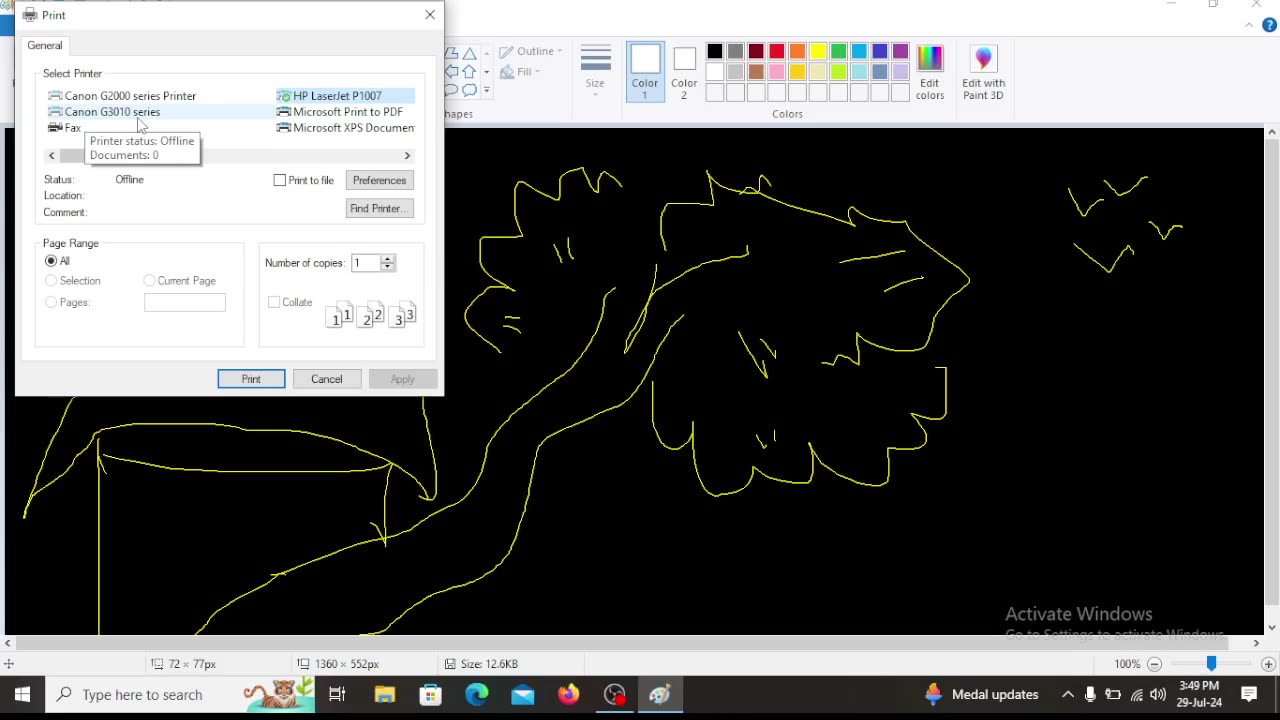Open the Windows Start menu
Viewport: 1280px width, 720px height.
[22, 694]
